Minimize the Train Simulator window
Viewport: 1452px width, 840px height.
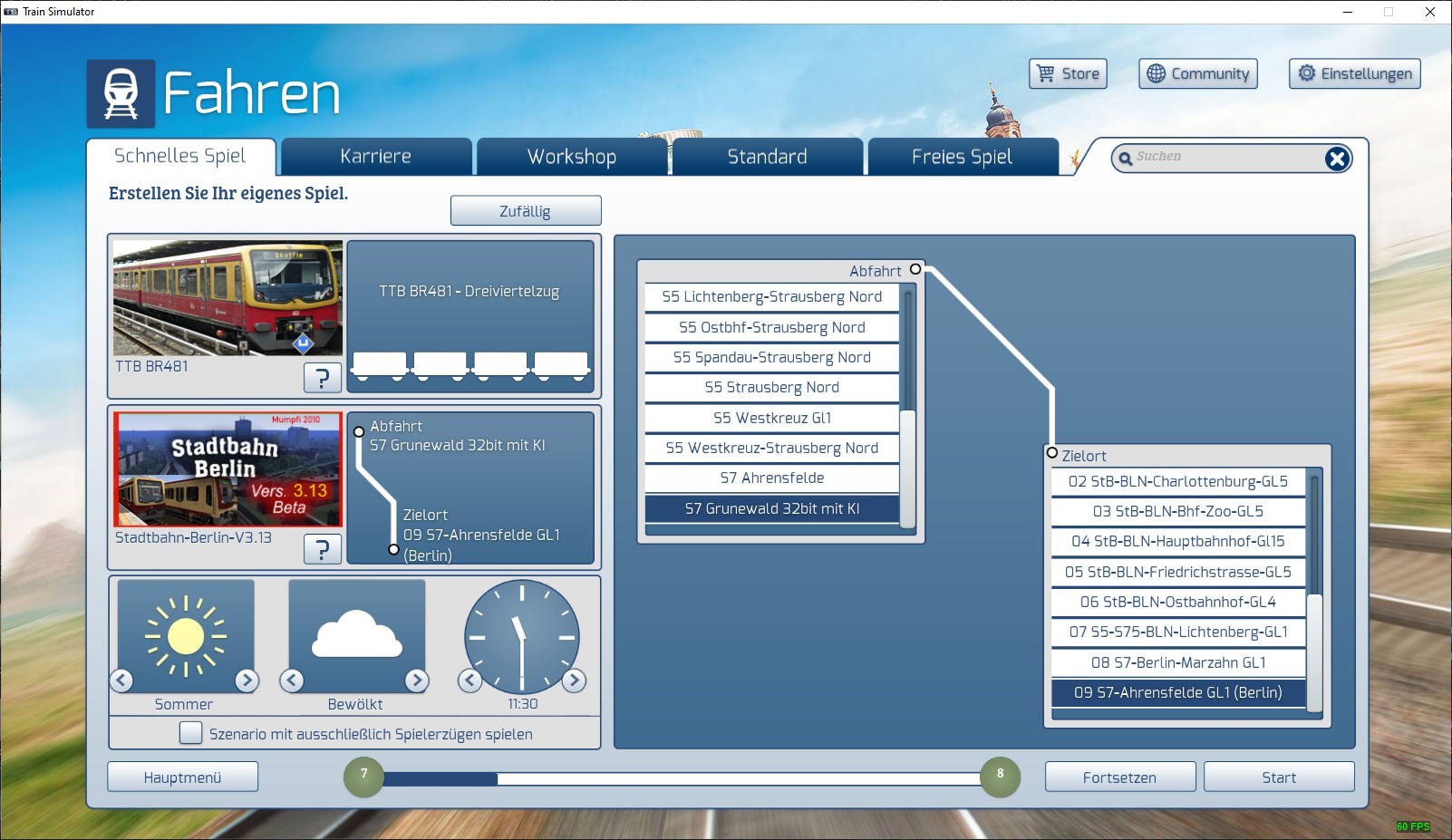pyautogui.click(x=1347, y=12)
